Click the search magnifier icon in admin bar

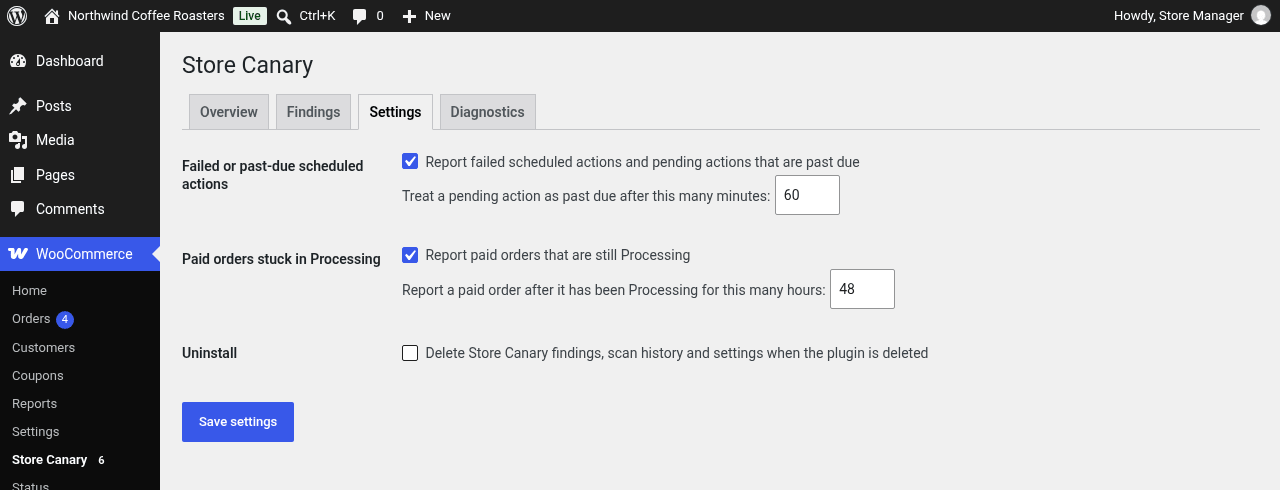point(284,16)
